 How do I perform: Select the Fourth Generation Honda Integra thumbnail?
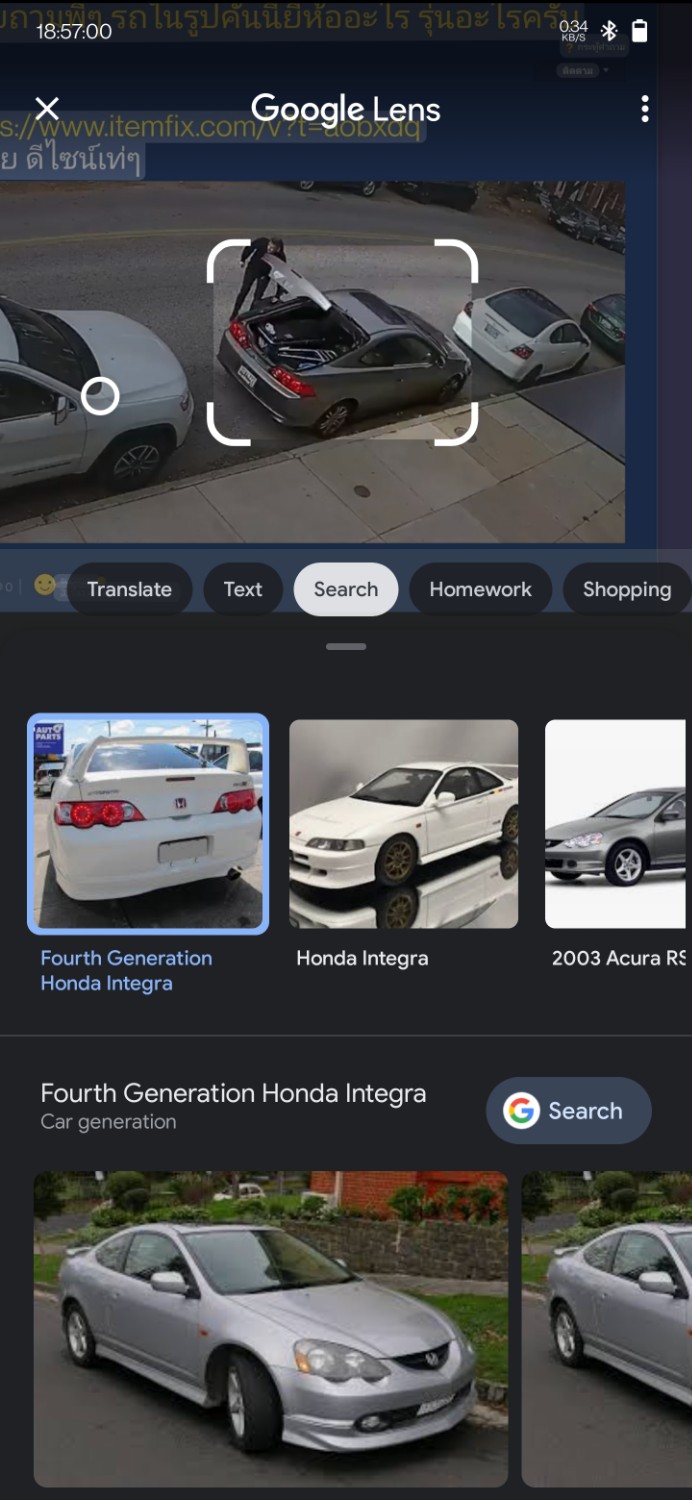[148, 824]
